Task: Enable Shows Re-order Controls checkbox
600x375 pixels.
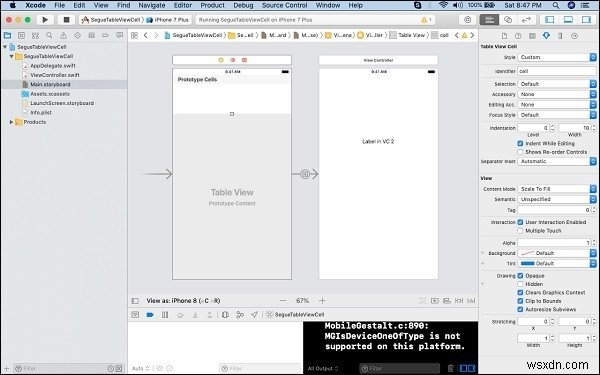Action: pos(520,152)
